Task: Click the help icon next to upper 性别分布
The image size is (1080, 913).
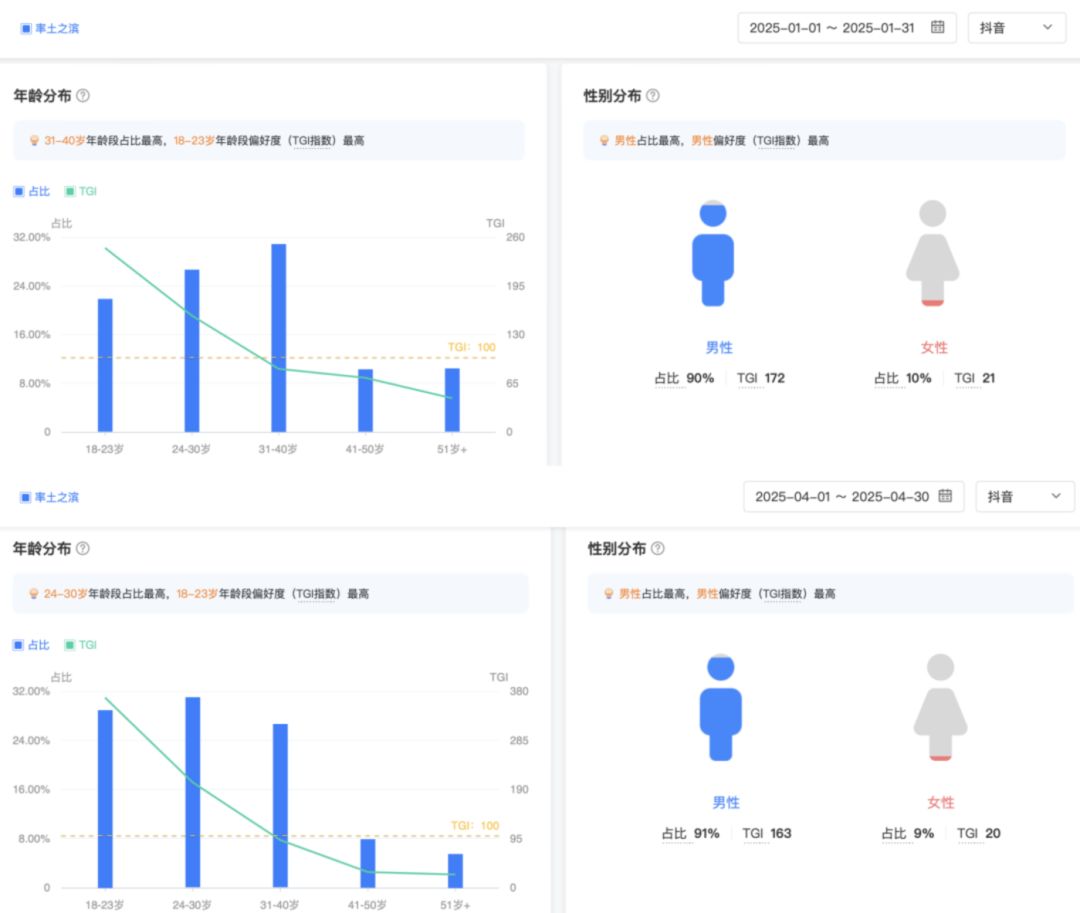Action: [x=653, y=96]
